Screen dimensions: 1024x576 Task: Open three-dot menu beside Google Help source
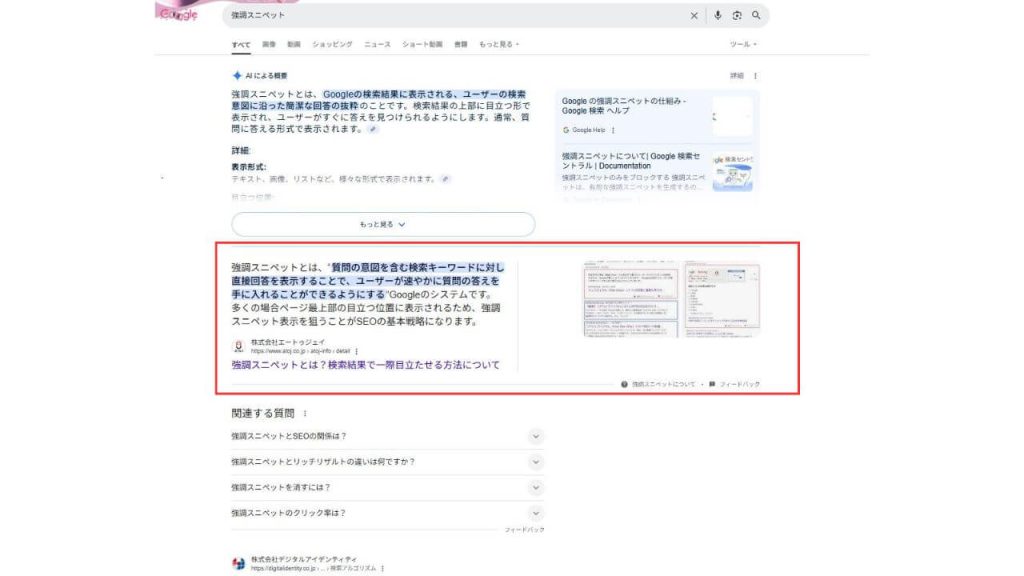click(x=613, y=130)
